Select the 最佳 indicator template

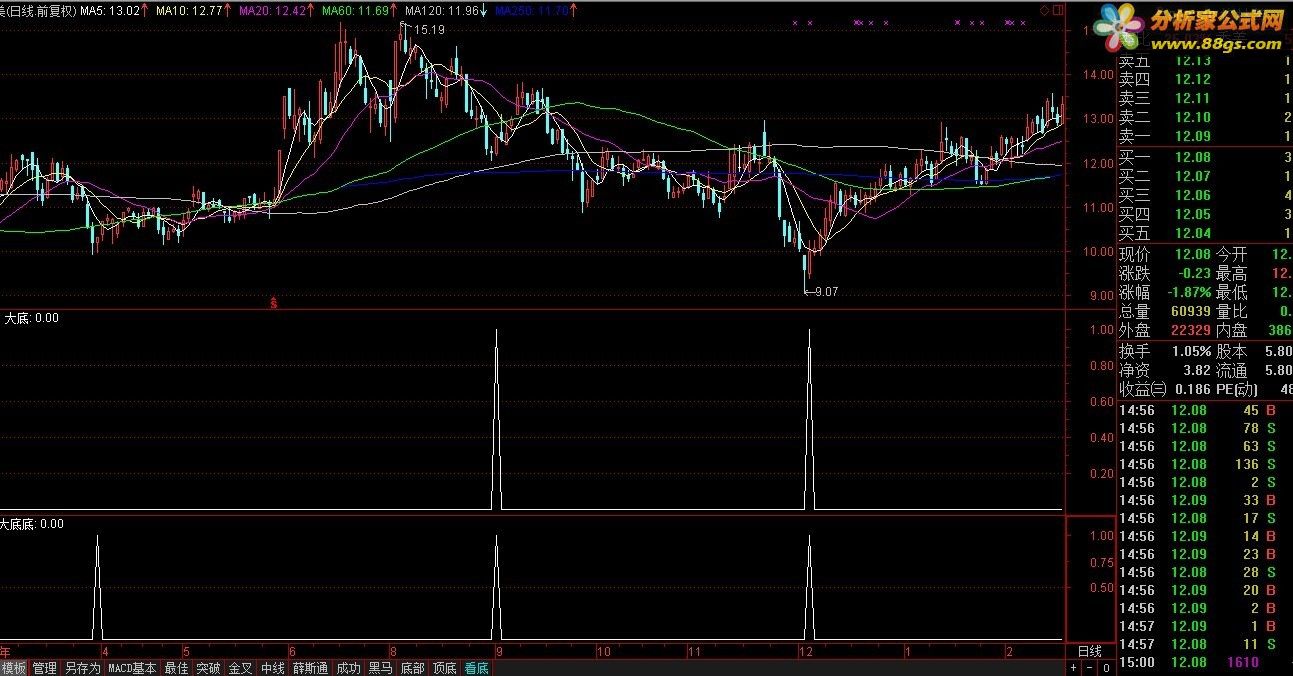tap(176, 668)
